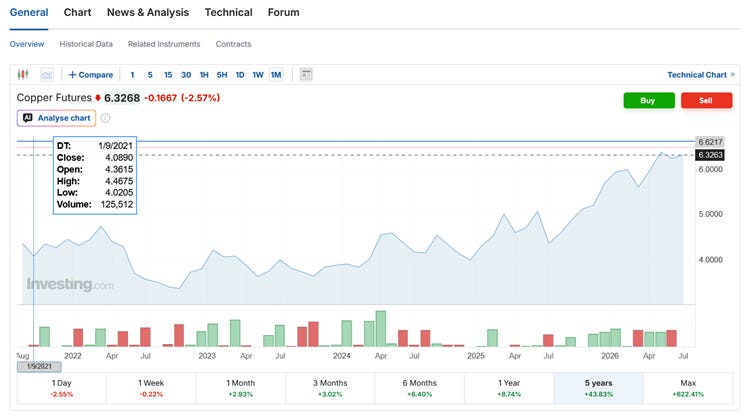Select the 1W interval

258,75
